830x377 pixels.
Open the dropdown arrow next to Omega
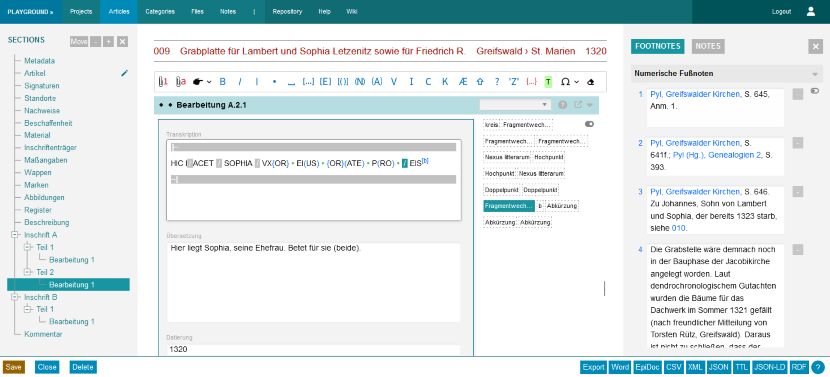(576, 82)
